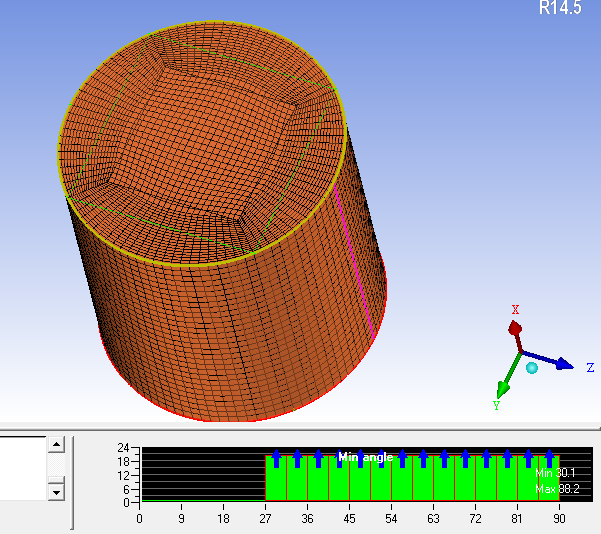The height and width of the screenshot is (534, 601).
Task: Select histogram bar starting at angle 81
Action: (x=528, y=478)
